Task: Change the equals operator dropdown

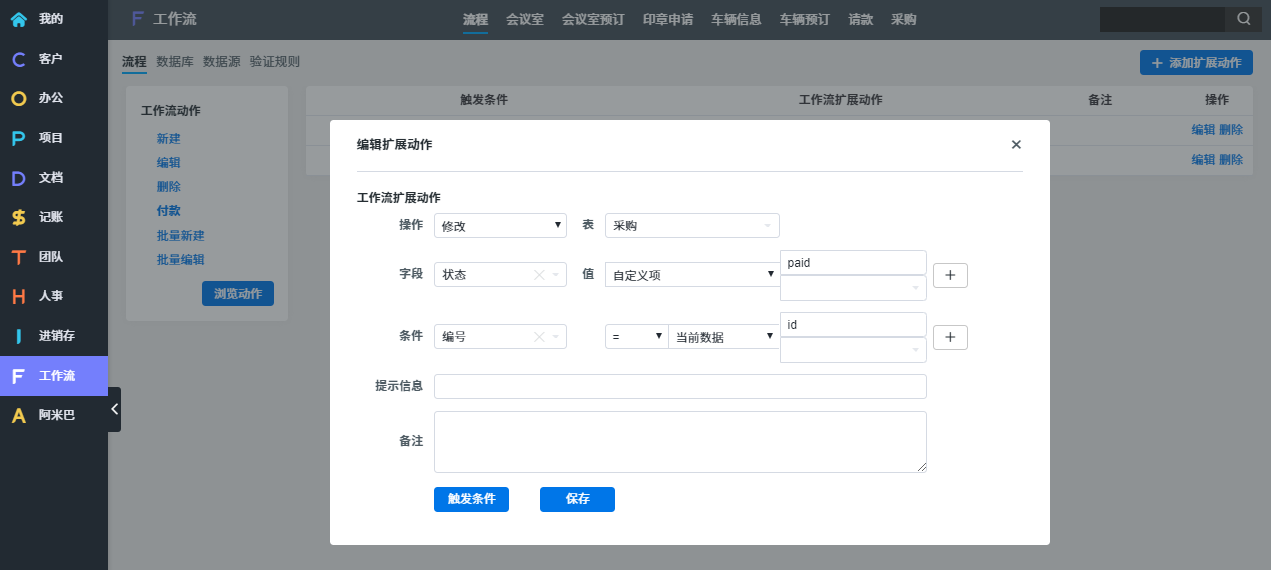Action: pos(636,337)
